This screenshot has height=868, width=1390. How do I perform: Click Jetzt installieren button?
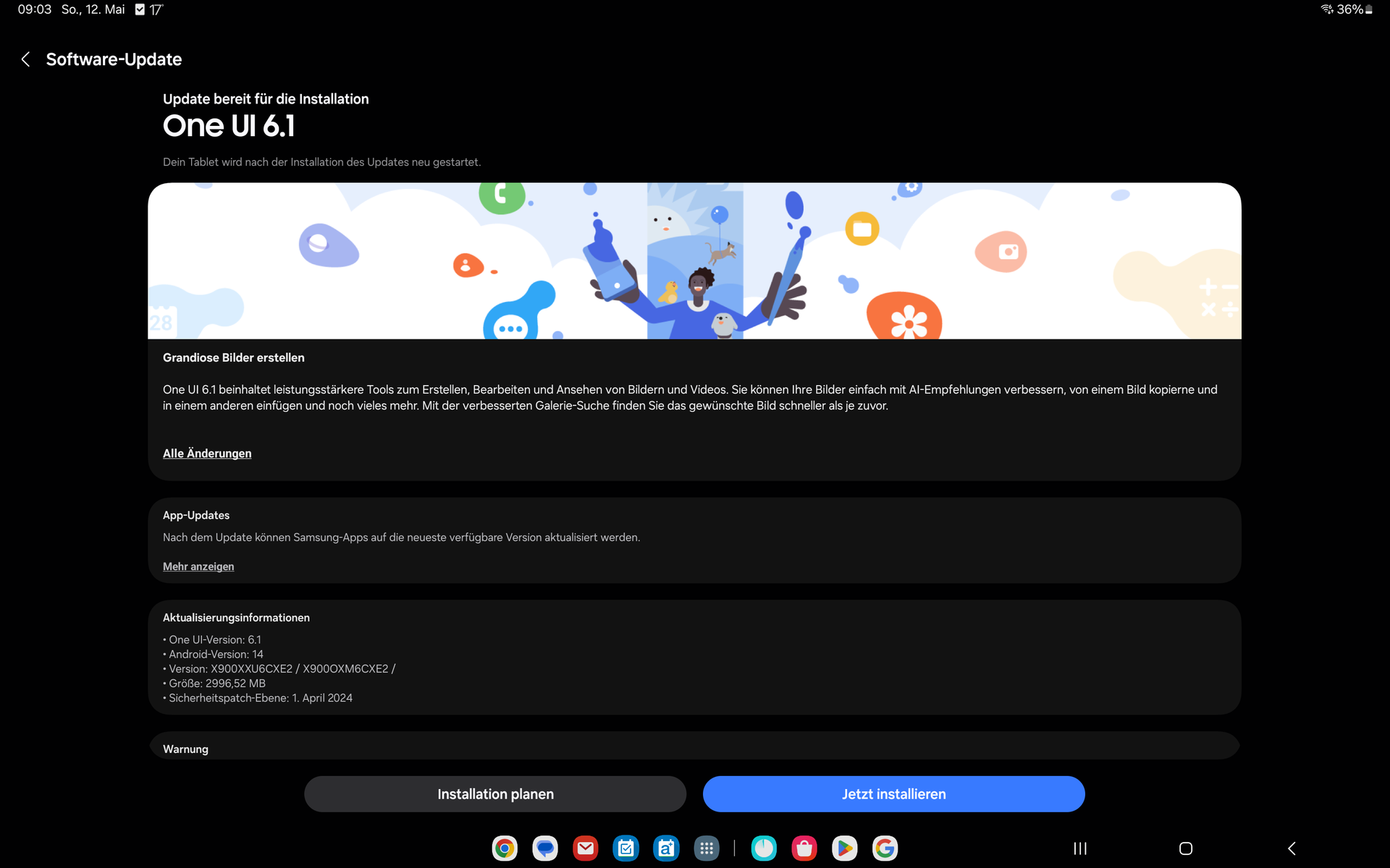click(x=893, y=793)
